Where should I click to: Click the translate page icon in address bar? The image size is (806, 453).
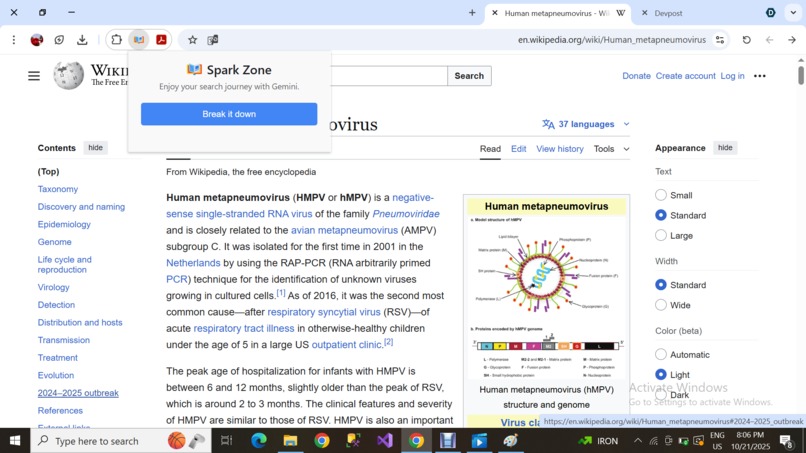point(212,40)
